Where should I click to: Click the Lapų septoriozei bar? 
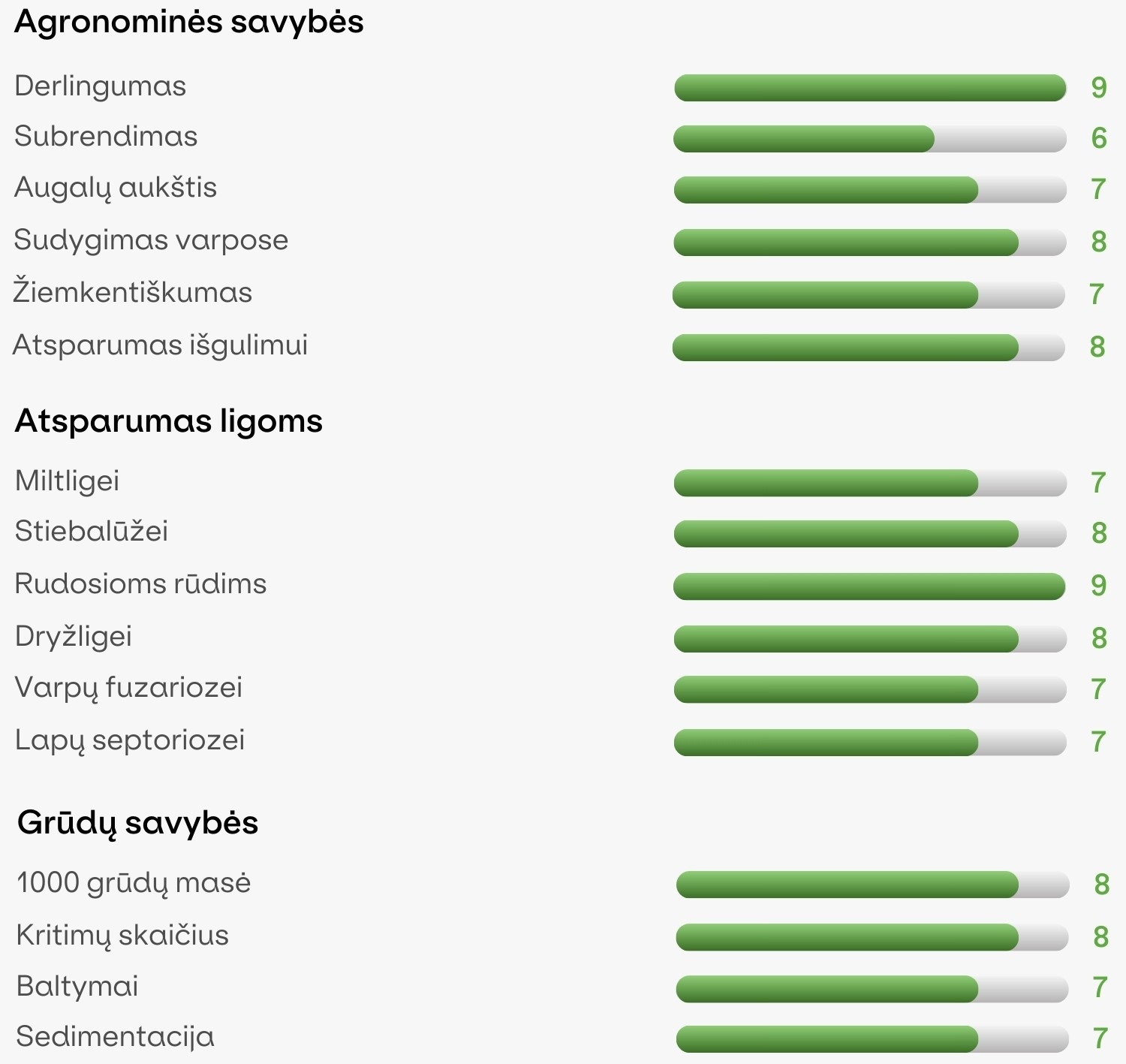point(870,742)
